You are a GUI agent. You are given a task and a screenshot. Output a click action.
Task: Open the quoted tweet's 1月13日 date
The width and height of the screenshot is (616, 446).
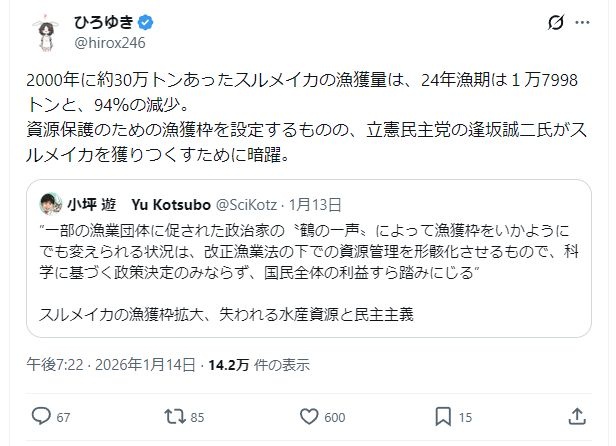tap(313, 204)
